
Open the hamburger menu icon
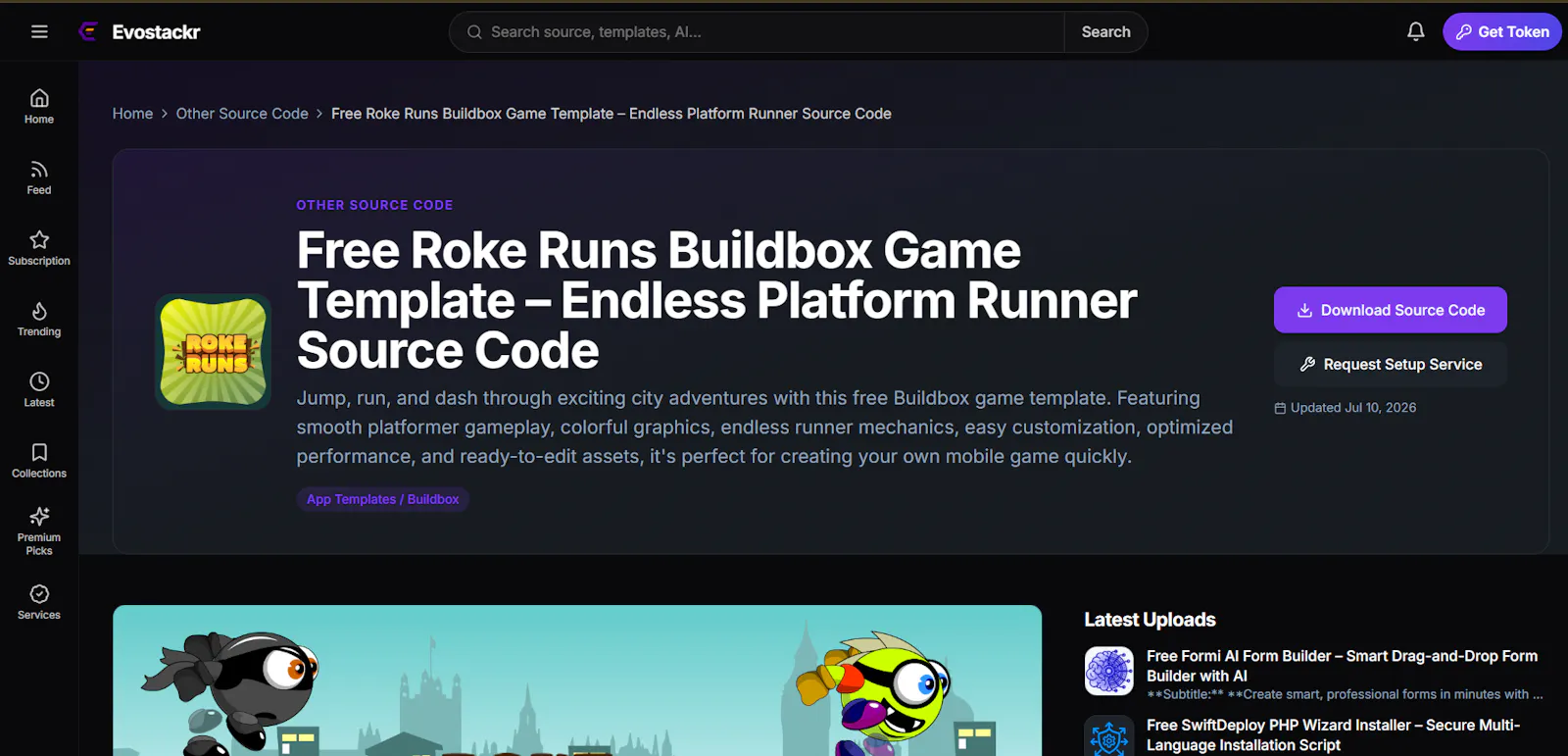(39, 31)
